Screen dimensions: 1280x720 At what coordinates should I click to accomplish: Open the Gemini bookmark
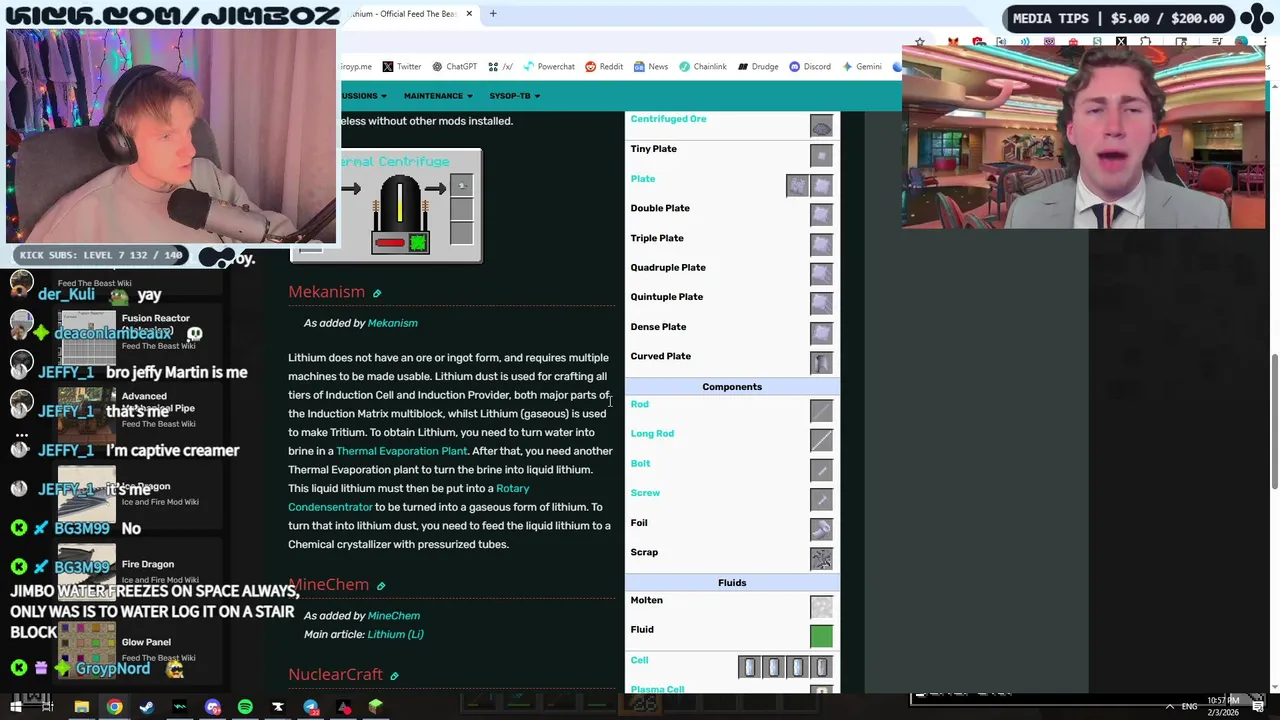[x=861, y=67]
